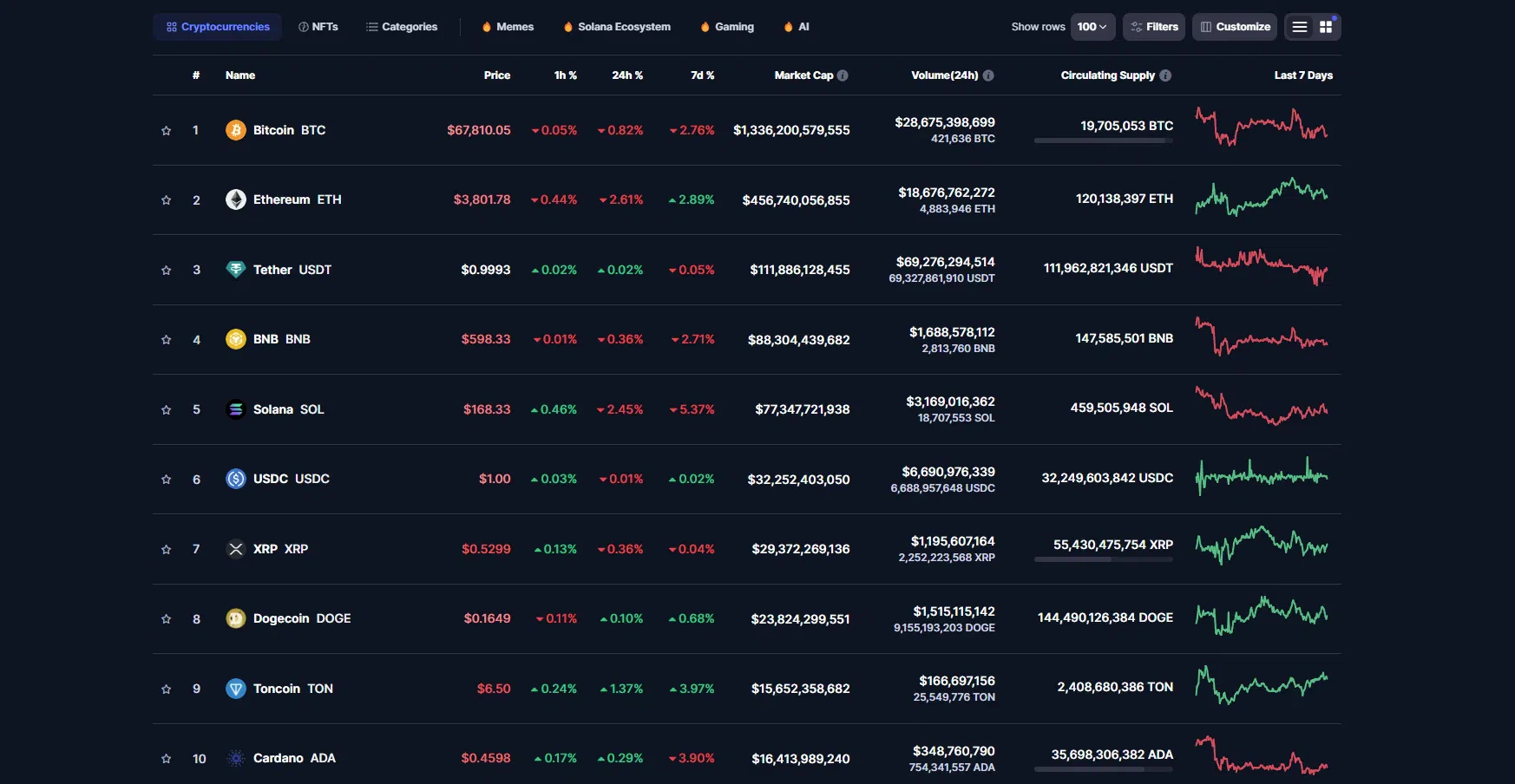Click the Ethereum coin logo icon
Viewport: 1515px width, 784px height.
coord(236,199)
